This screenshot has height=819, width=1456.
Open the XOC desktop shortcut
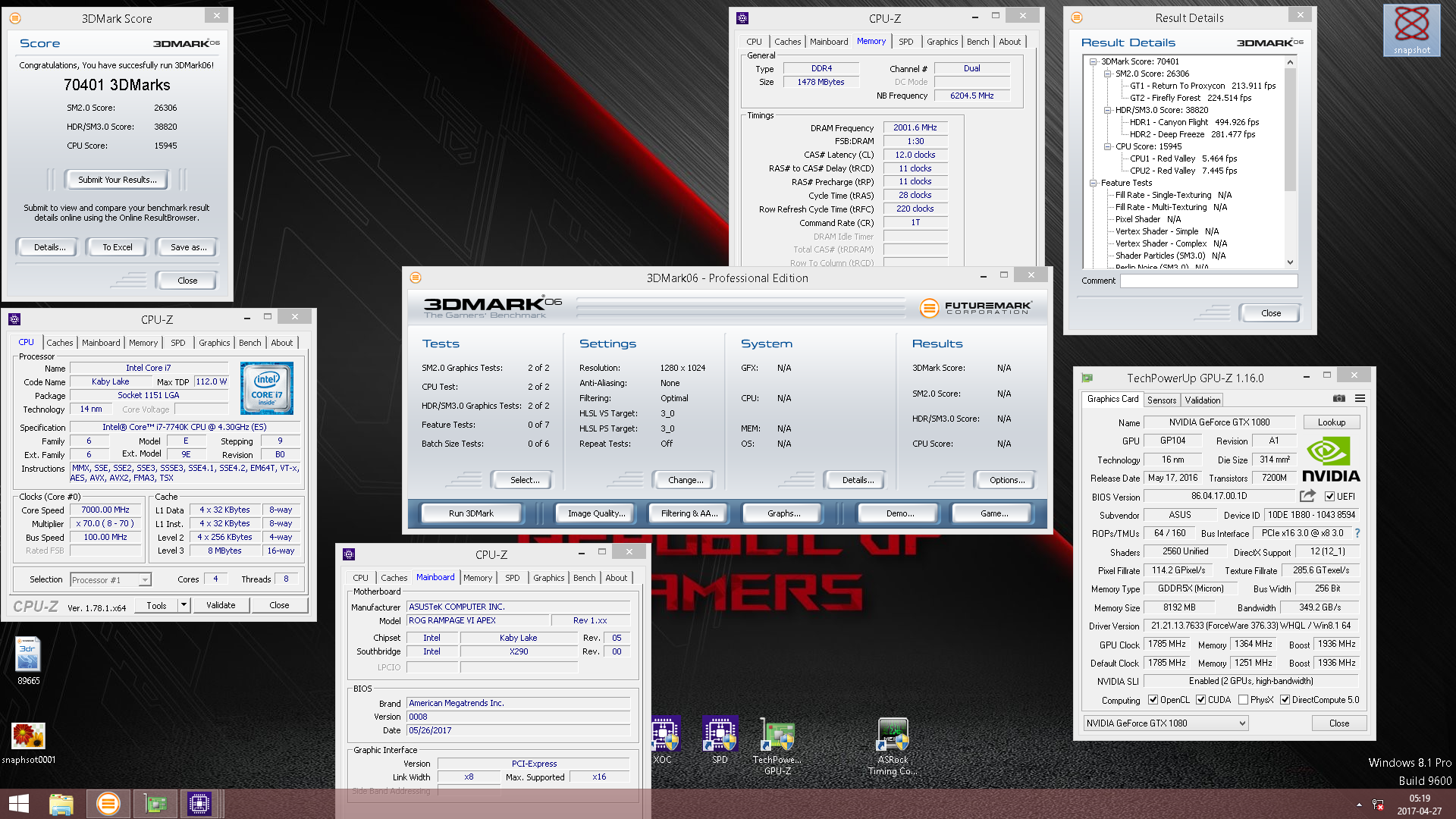coord(664,740)
